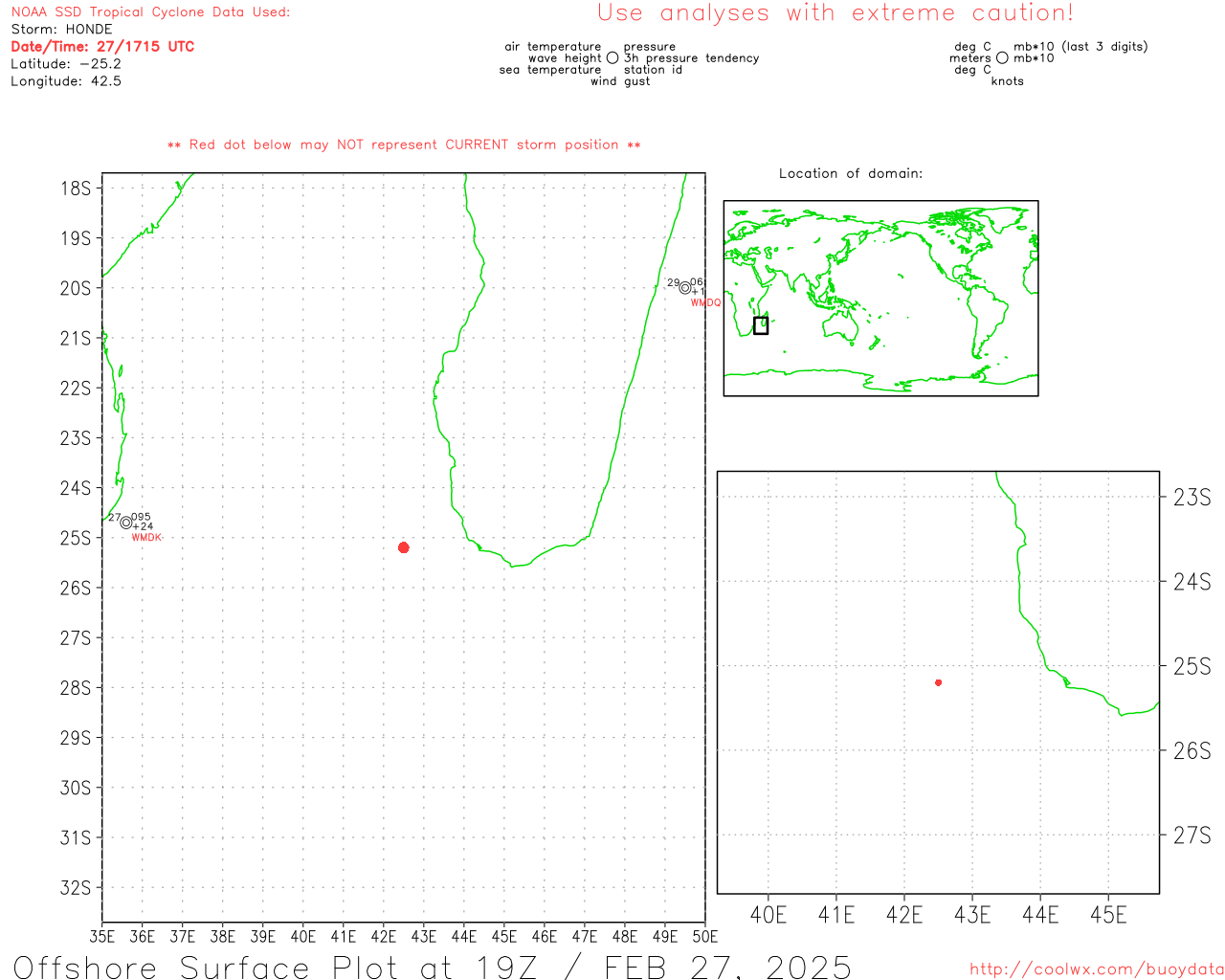Click 'Use analyses with extreme caution!' warning
The image size is (1225, 980).
835,12
